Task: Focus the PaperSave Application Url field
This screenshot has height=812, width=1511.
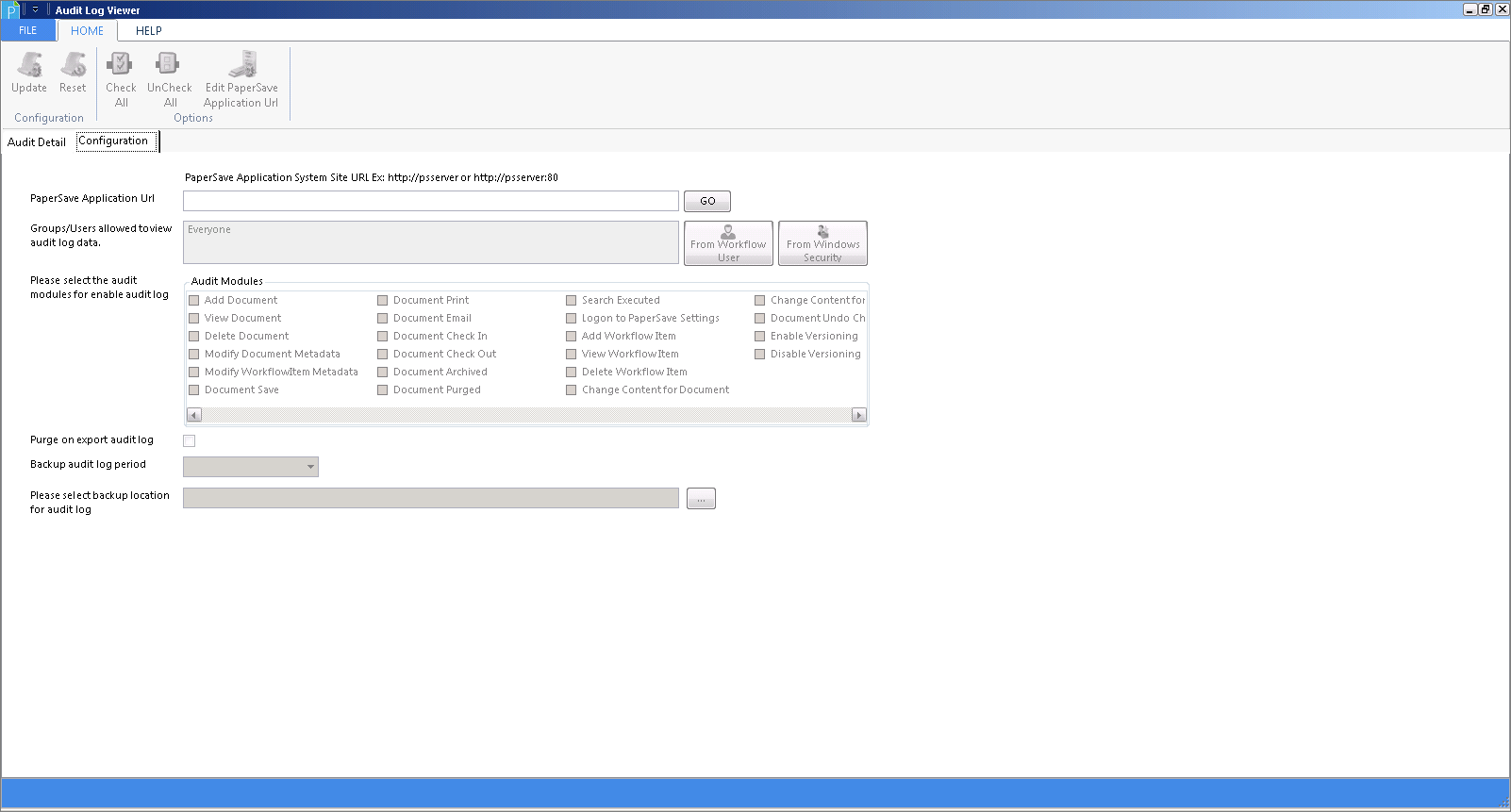Action: (431, 201)
